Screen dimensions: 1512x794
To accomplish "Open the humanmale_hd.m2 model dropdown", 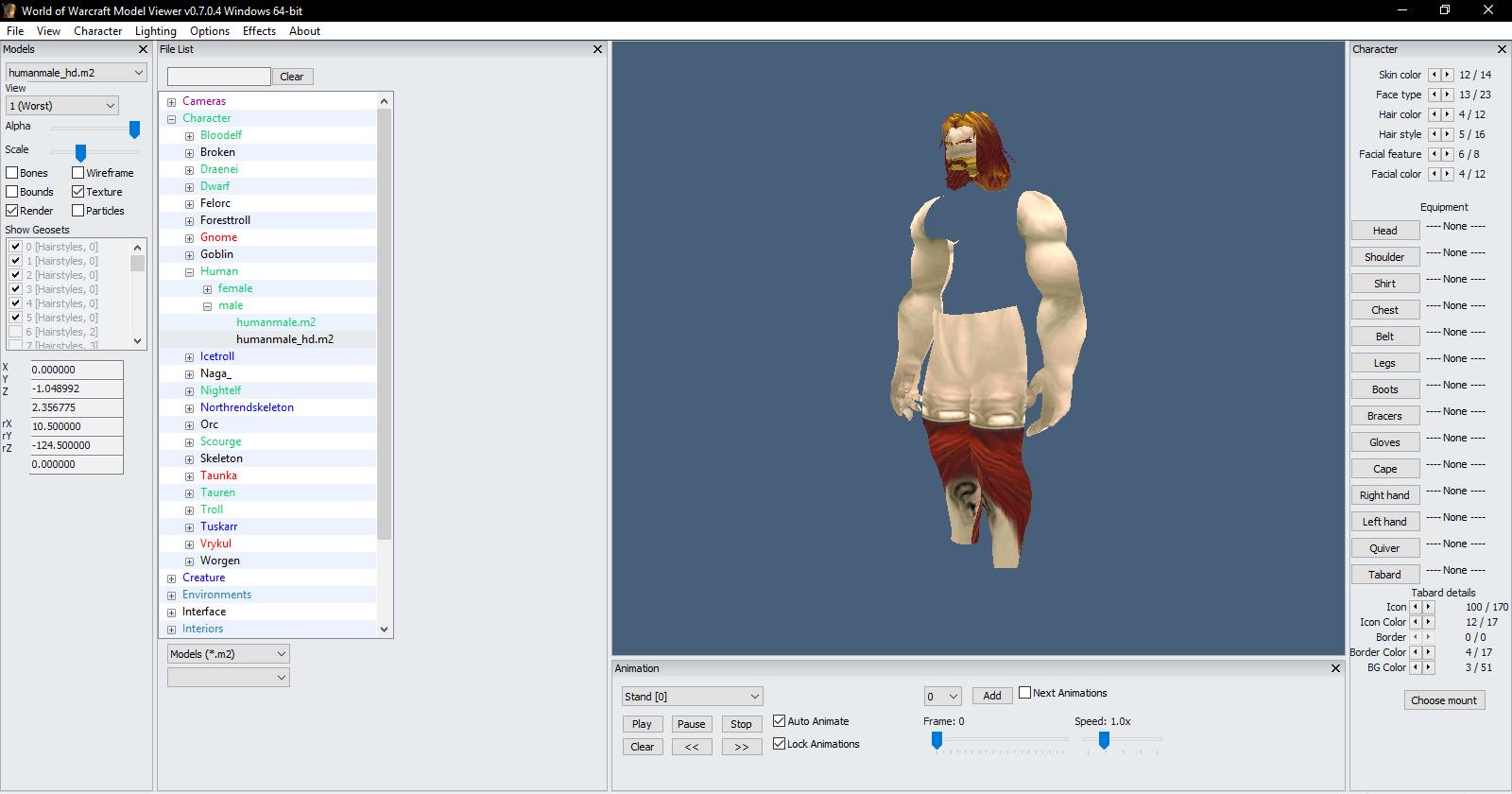I will (x=77, y=73).
